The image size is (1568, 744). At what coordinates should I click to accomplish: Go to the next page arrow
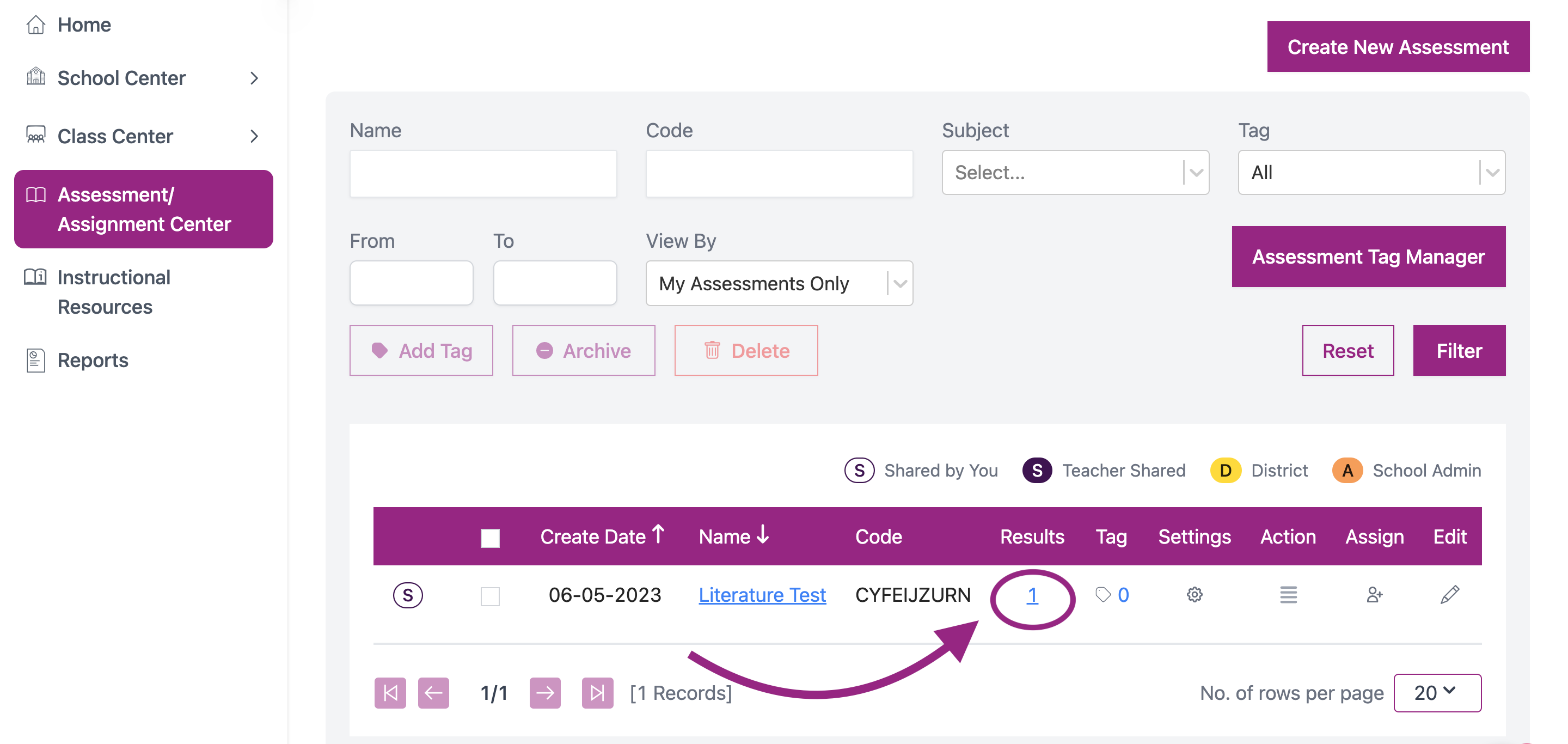(x=545, y=692)
